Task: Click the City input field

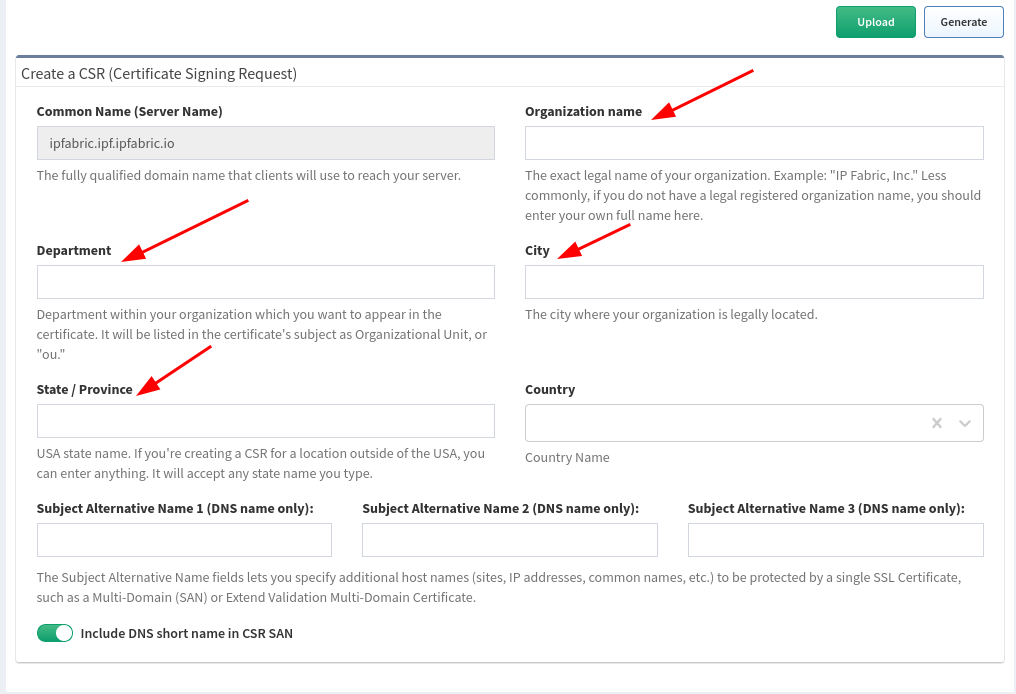Action: click(754, 282)
